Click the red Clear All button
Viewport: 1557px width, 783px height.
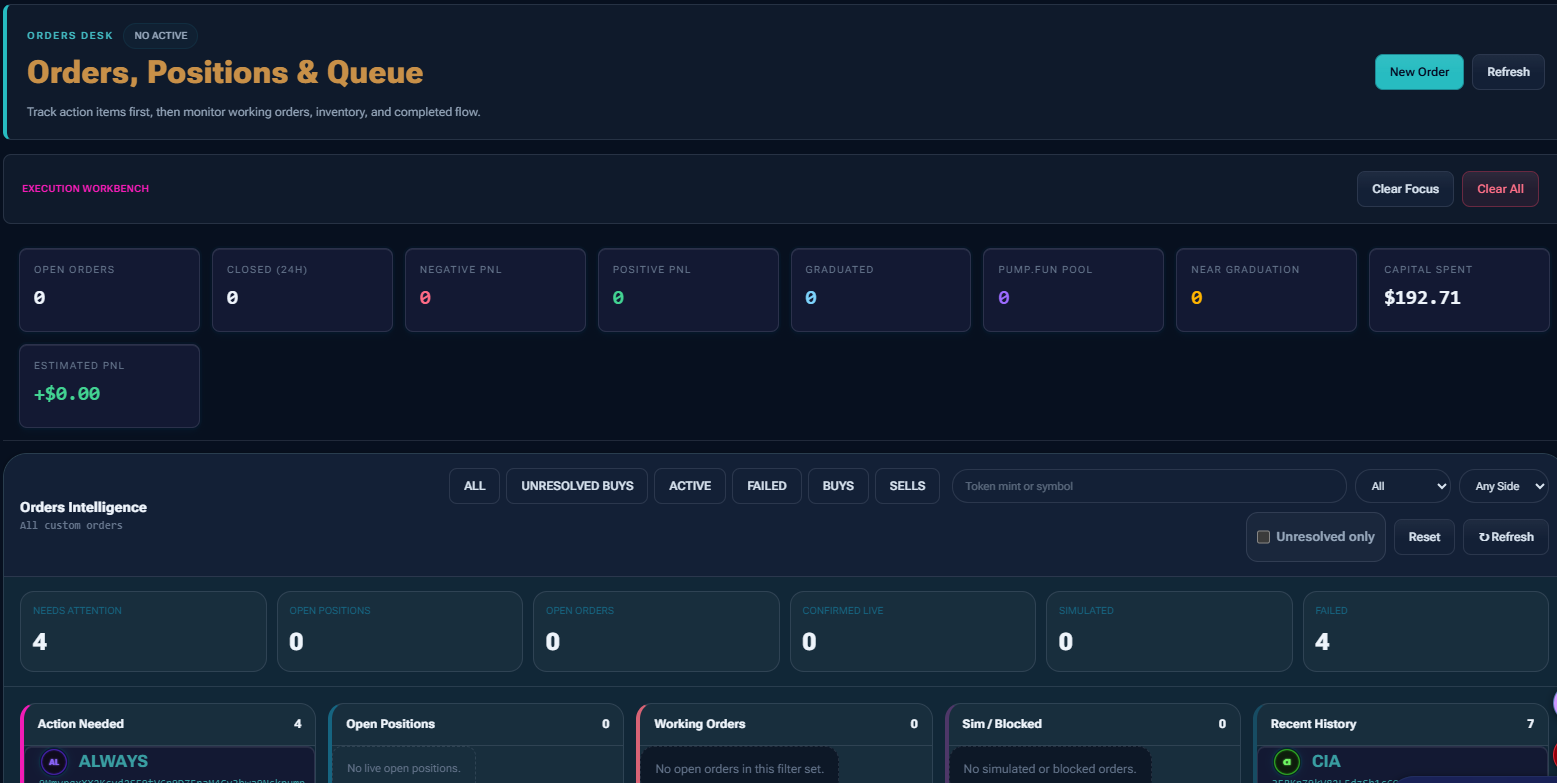click(1500, 189)
